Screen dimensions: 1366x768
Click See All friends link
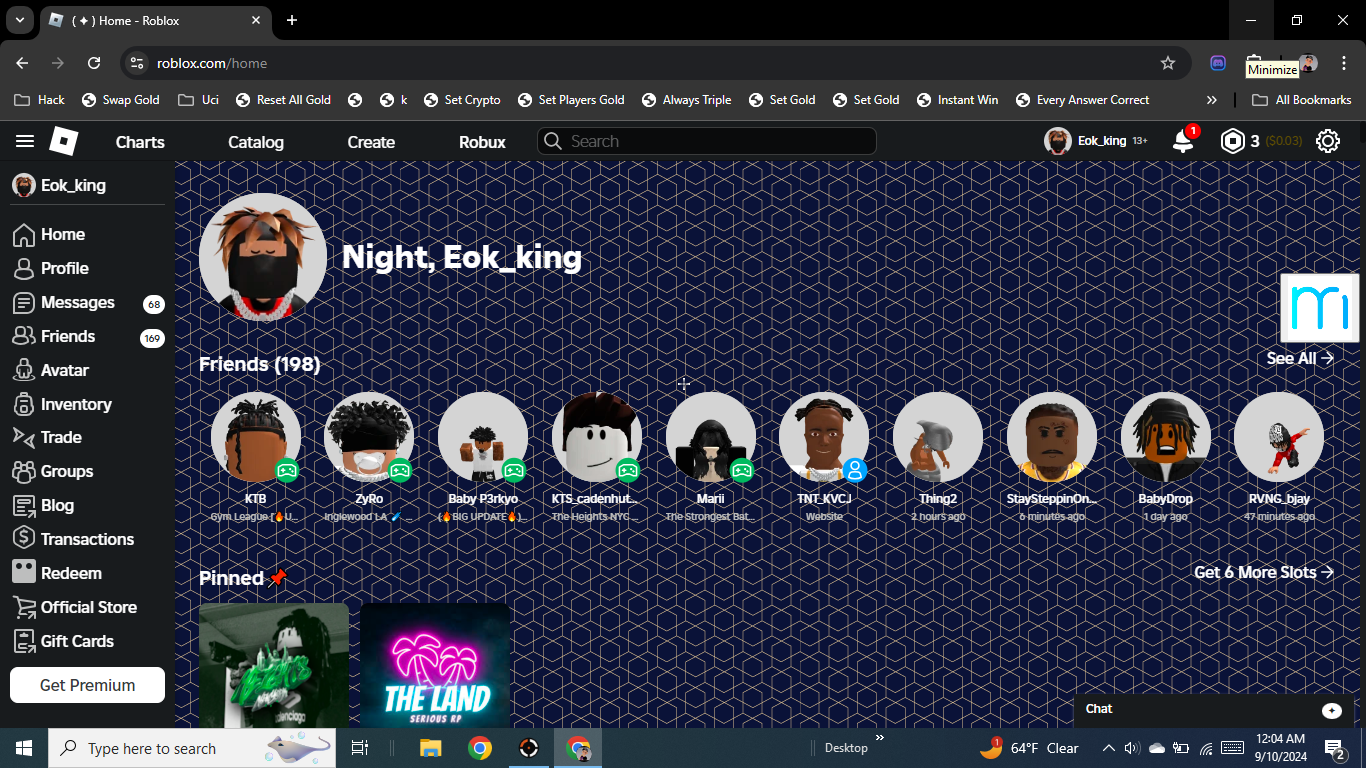point(1300,358)
